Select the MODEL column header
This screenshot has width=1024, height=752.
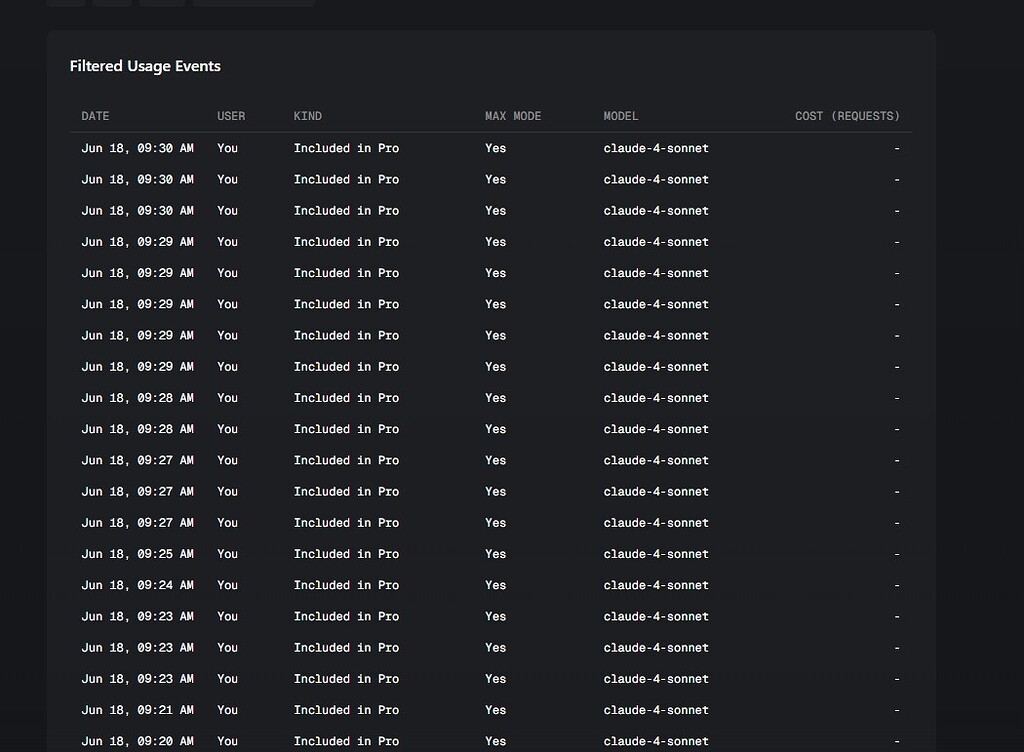point(620,116)
